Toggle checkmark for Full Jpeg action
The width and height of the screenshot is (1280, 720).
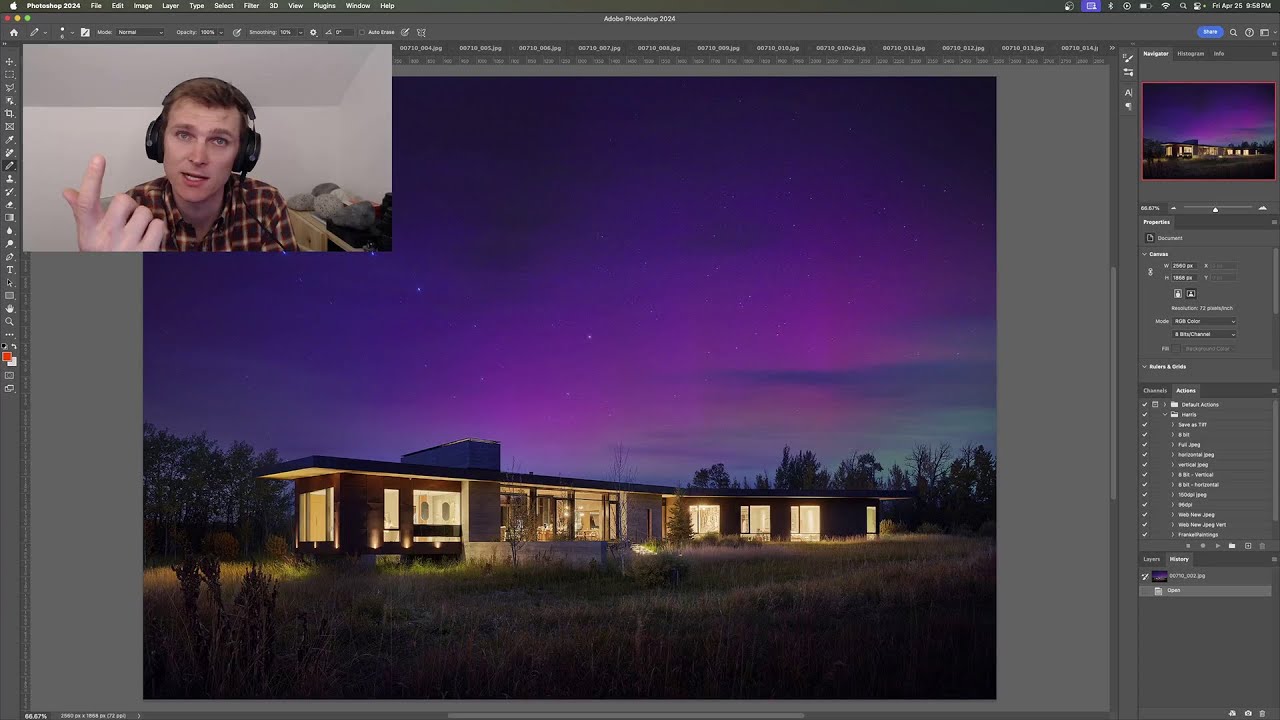point(1145,444)
